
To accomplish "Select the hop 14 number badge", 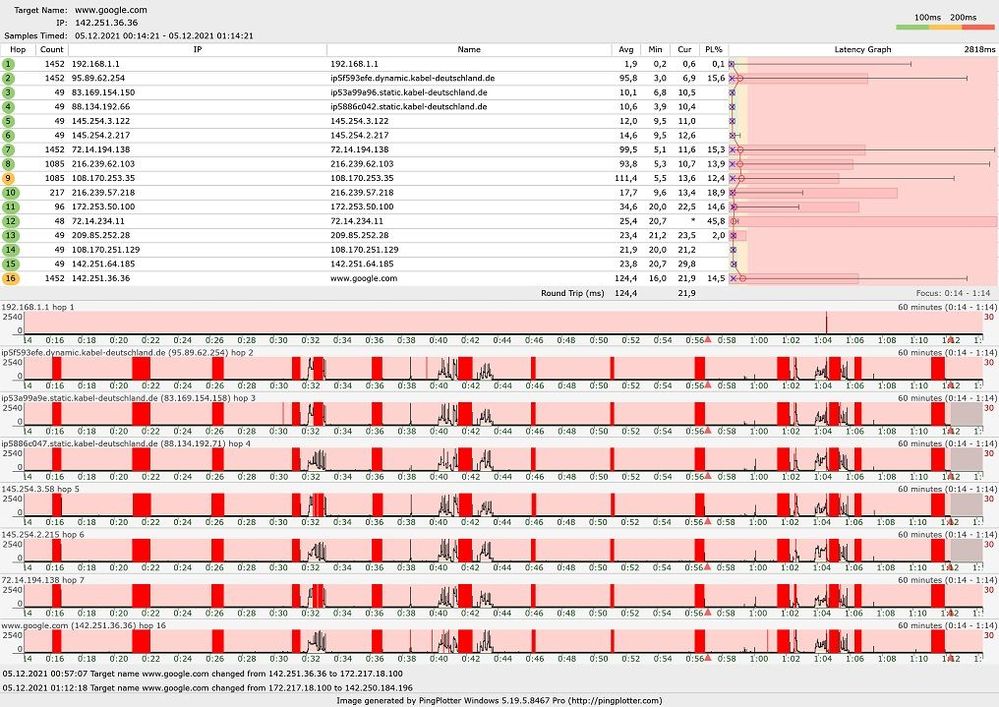I will coord(11,250).
